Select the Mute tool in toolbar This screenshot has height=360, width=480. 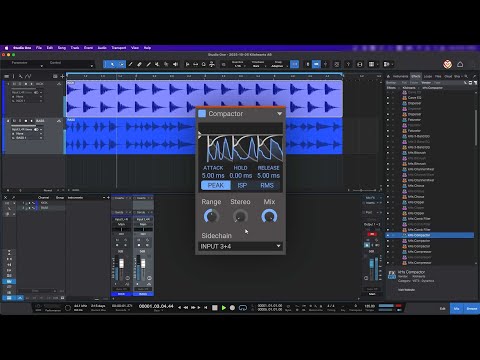click(157, 64)
